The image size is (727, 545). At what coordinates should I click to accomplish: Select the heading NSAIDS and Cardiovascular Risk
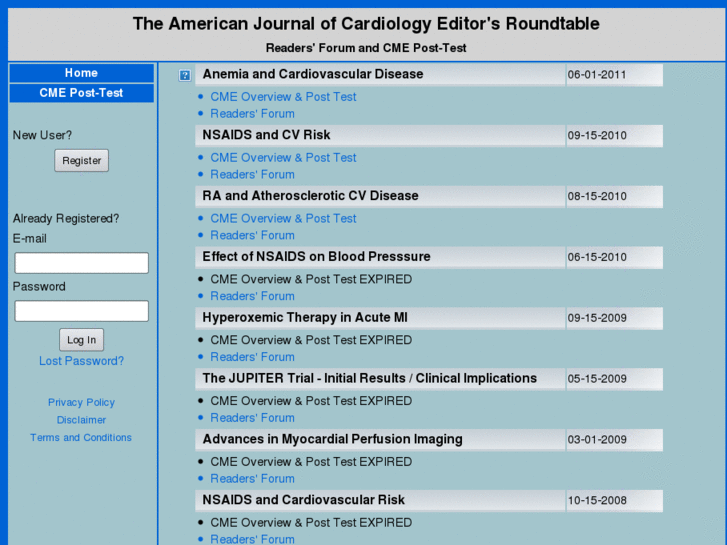pos(304,500)
